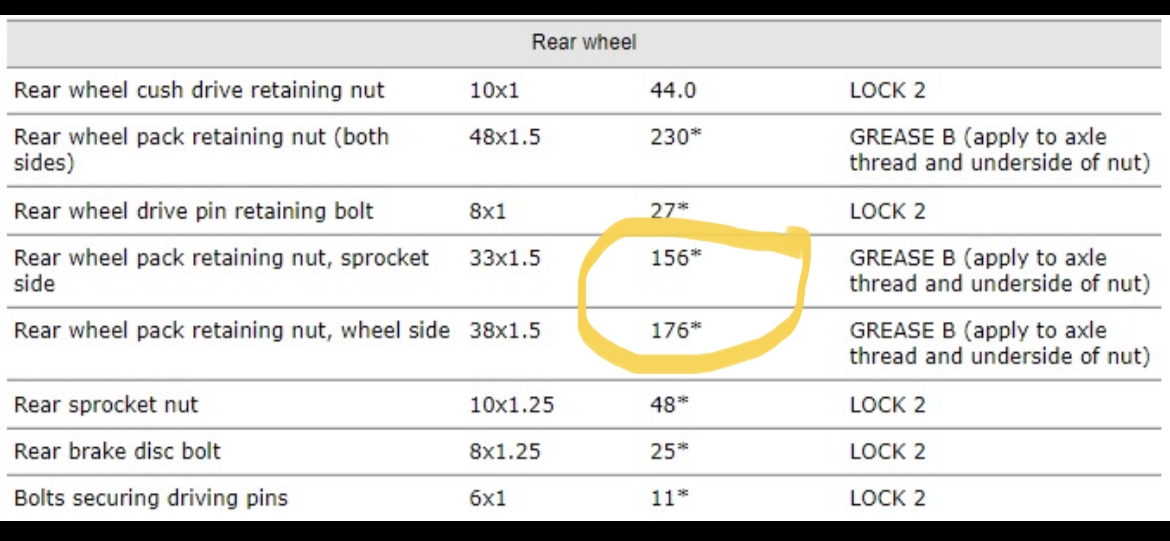Click the "Rear wheel" table header

(584, 42)
